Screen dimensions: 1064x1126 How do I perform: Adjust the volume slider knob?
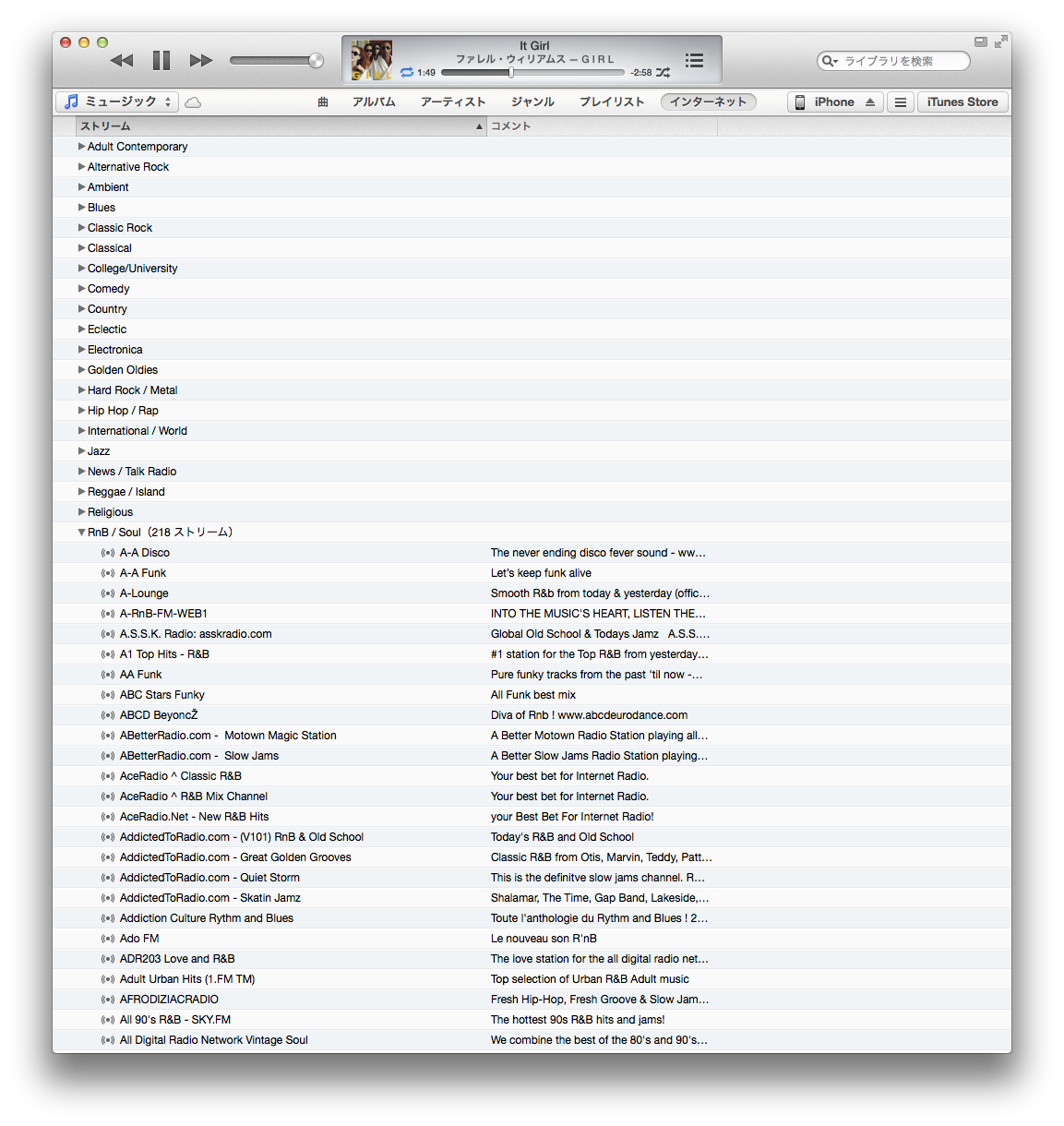tap(316, 61)
